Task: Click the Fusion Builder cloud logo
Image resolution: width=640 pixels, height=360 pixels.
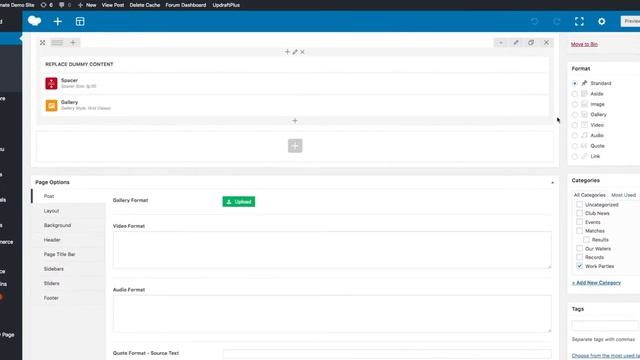Action: click(35, 21)
